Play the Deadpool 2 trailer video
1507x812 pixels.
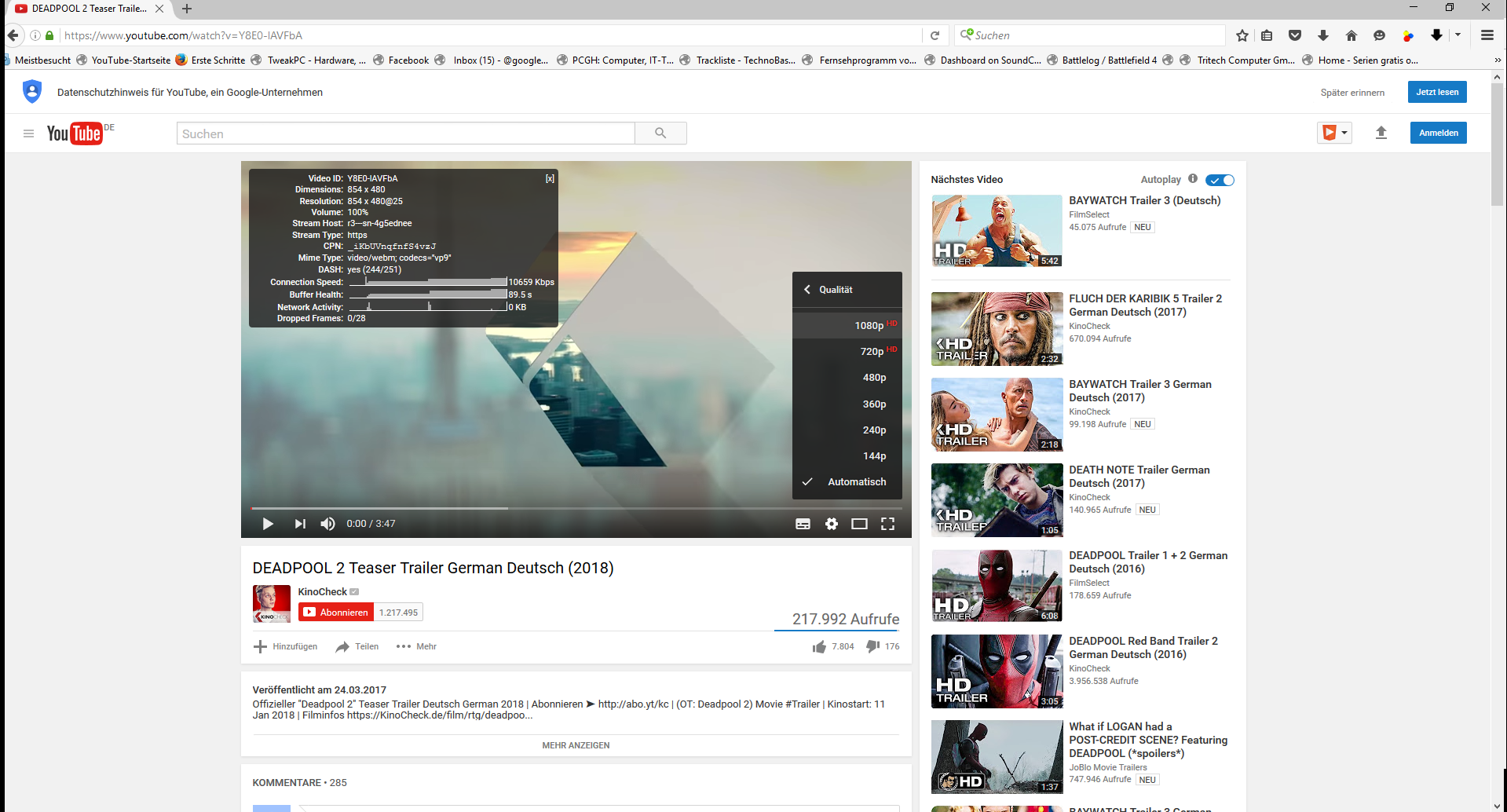click(268, 524)
